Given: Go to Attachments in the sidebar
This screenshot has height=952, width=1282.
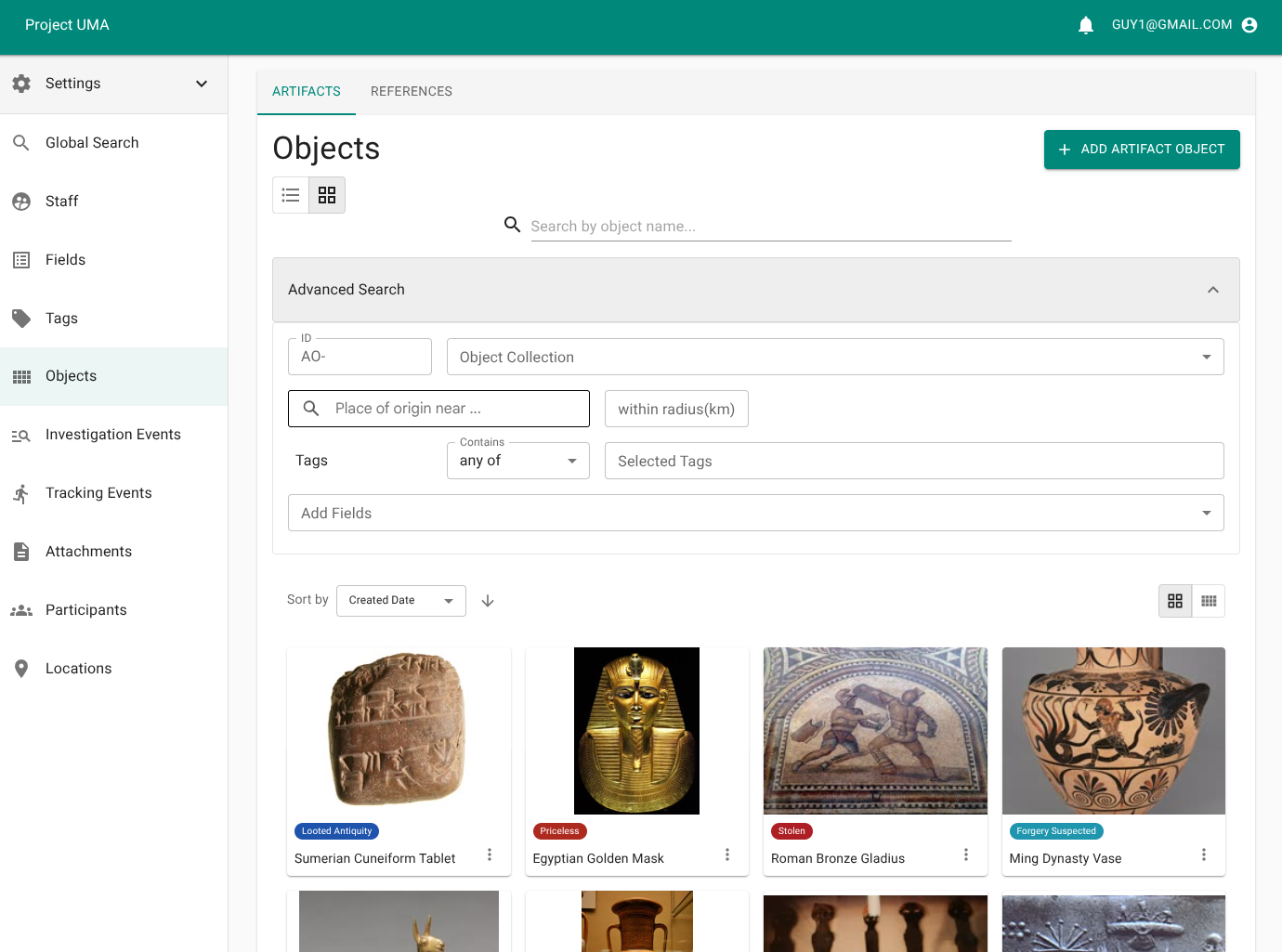Looking at the screenshot, I should pos(113,552).
